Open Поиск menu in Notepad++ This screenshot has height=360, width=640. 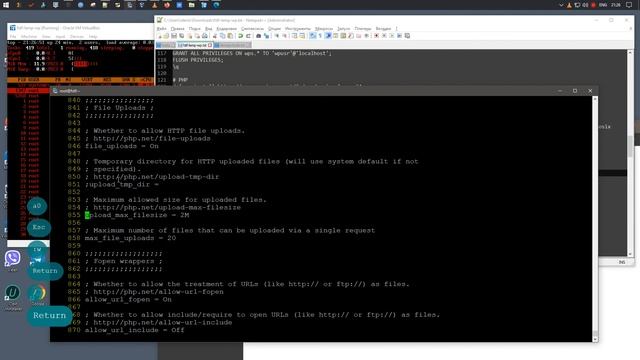point(194,29)
